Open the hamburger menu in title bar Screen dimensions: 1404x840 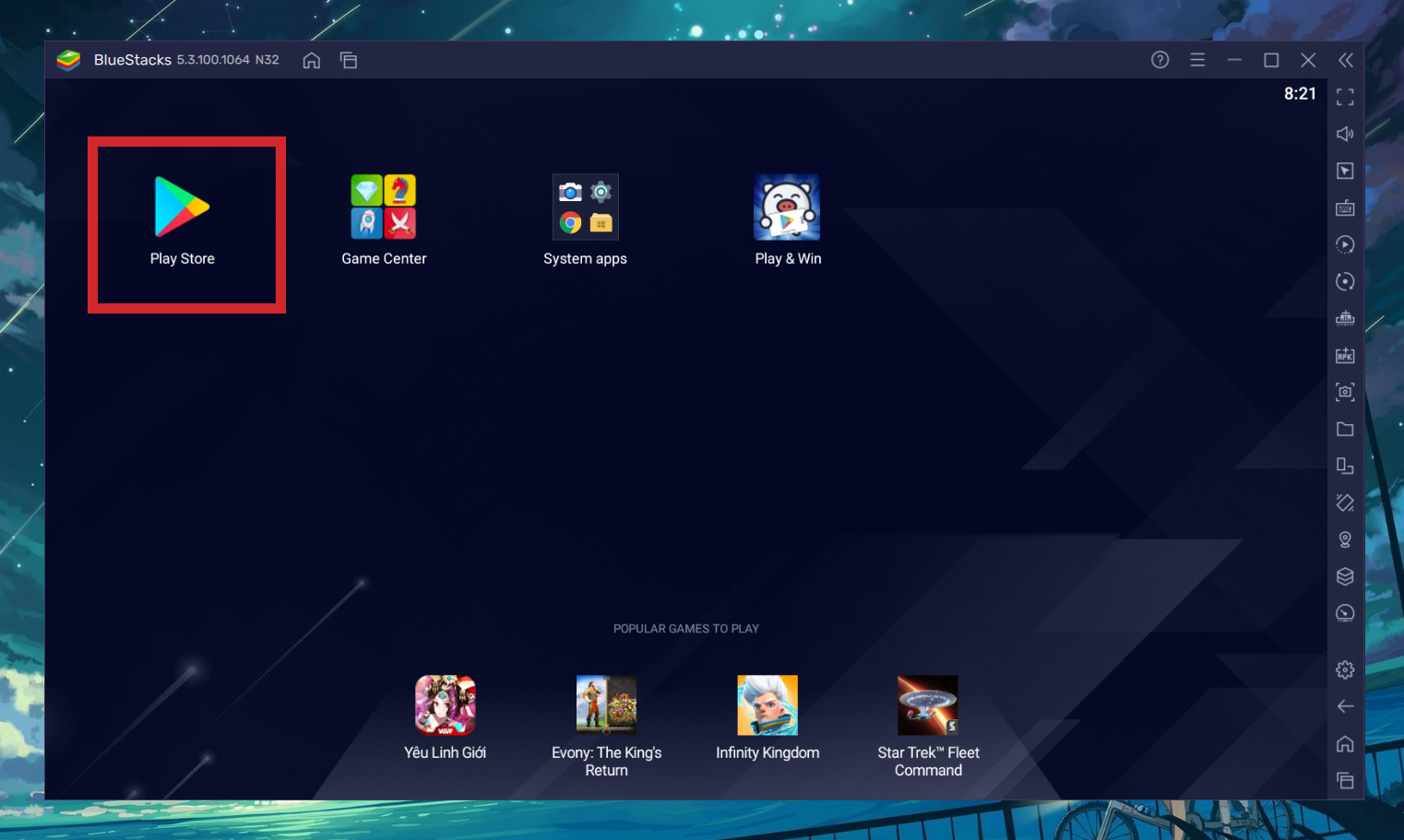pyautogui.click(x=1197, y=61)
